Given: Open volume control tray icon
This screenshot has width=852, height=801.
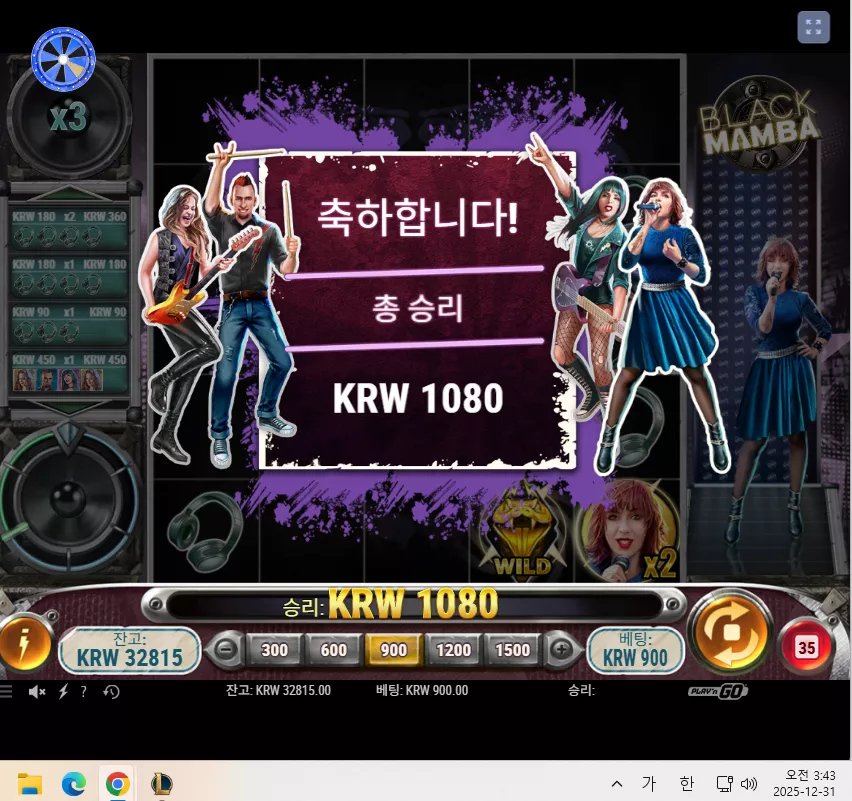Looking at the screenshot, I should tap(749, 783).
